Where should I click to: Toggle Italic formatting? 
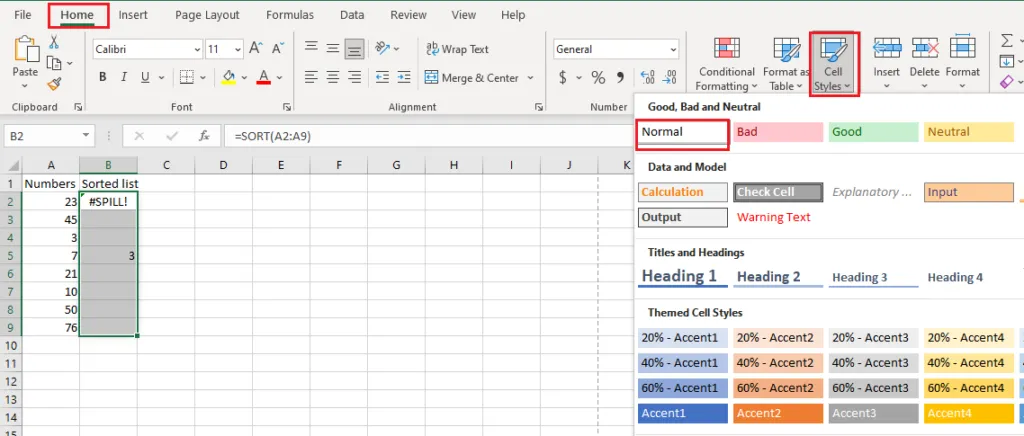click(123, 77)
